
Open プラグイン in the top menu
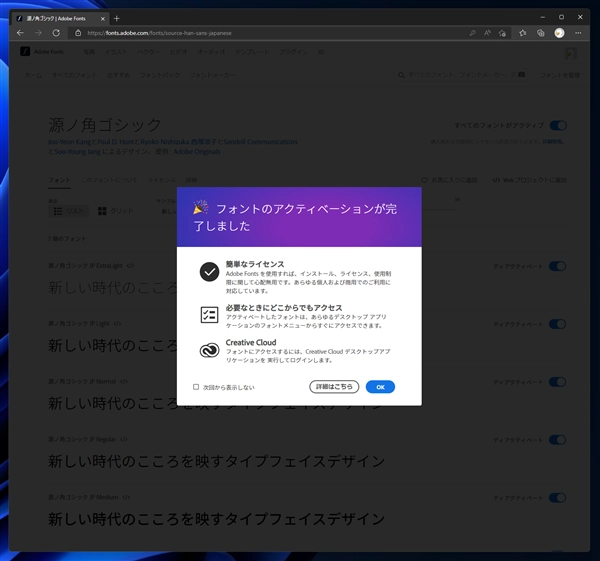pyautogui.click(x=293, y=52)
